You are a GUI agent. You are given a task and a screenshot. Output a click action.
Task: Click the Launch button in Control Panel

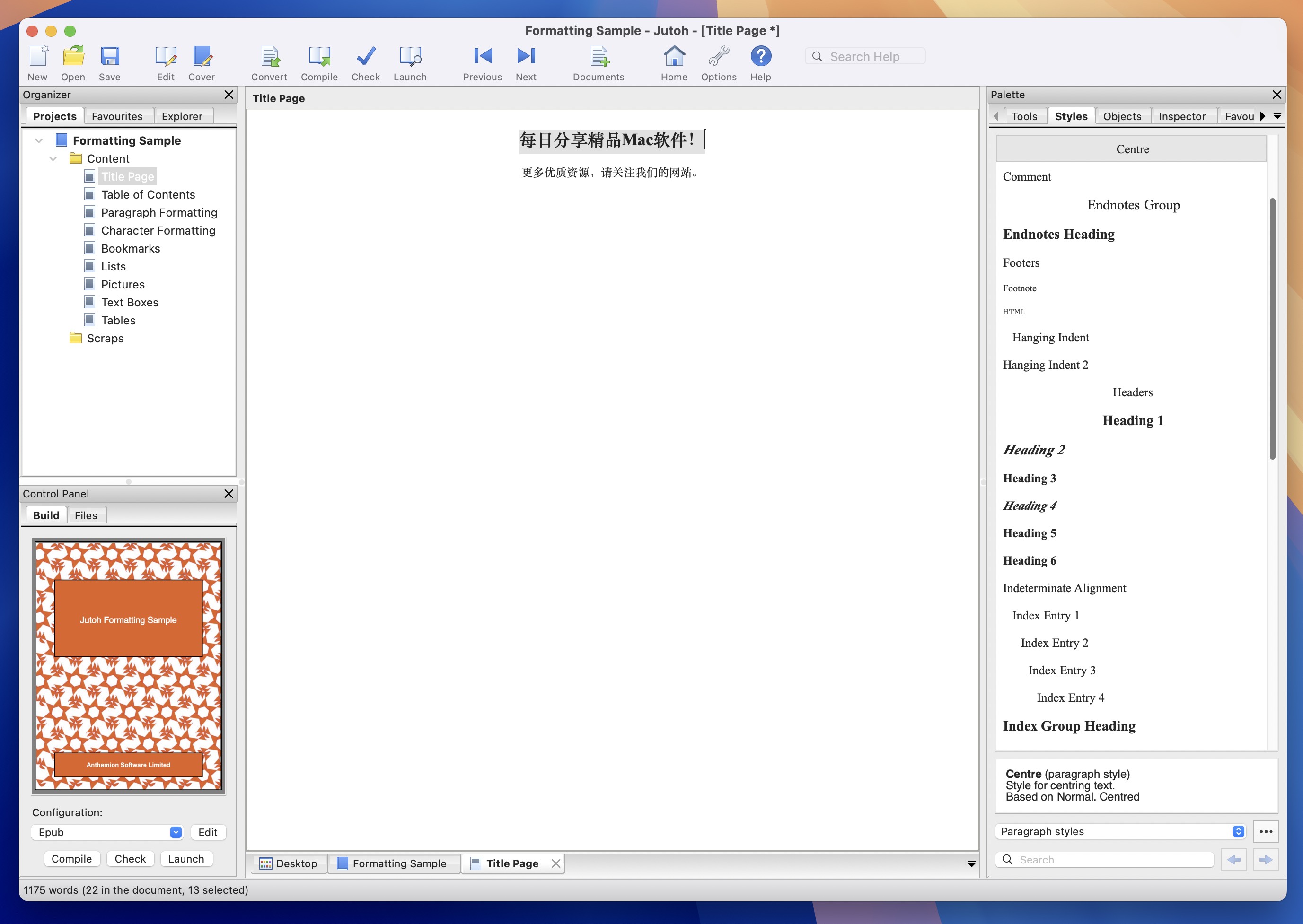186,859
